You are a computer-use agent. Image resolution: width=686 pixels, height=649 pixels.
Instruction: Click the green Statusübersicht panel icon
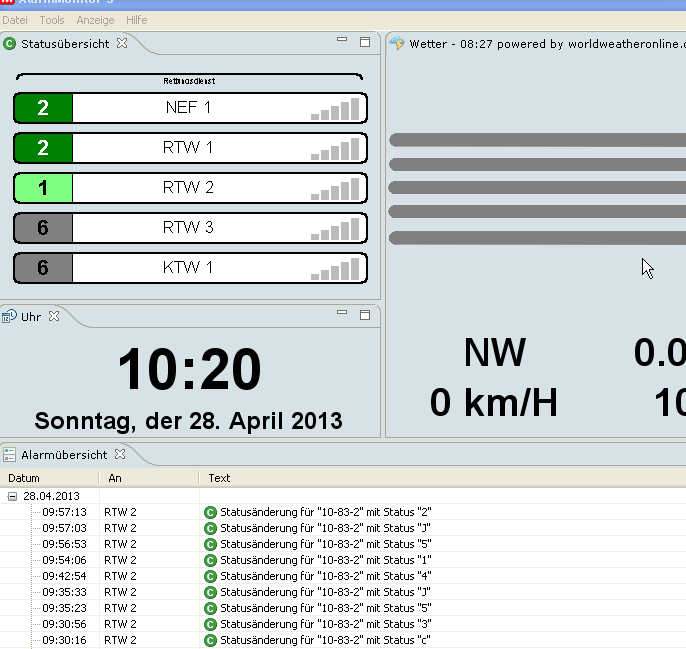coord(10,44)
